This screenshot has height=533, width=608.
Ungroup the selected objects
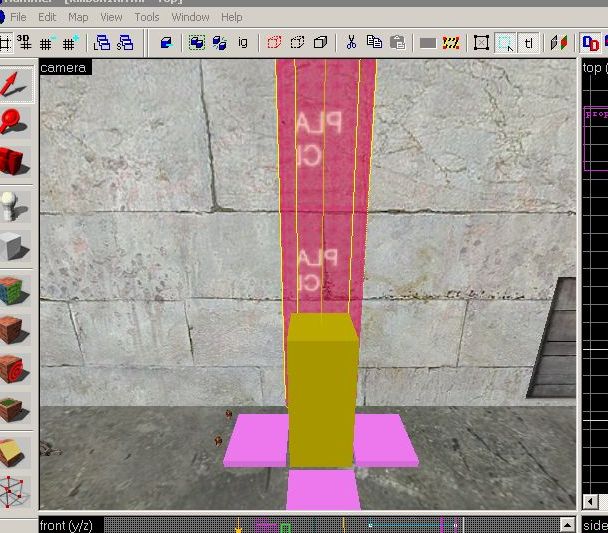coord(219,43)
